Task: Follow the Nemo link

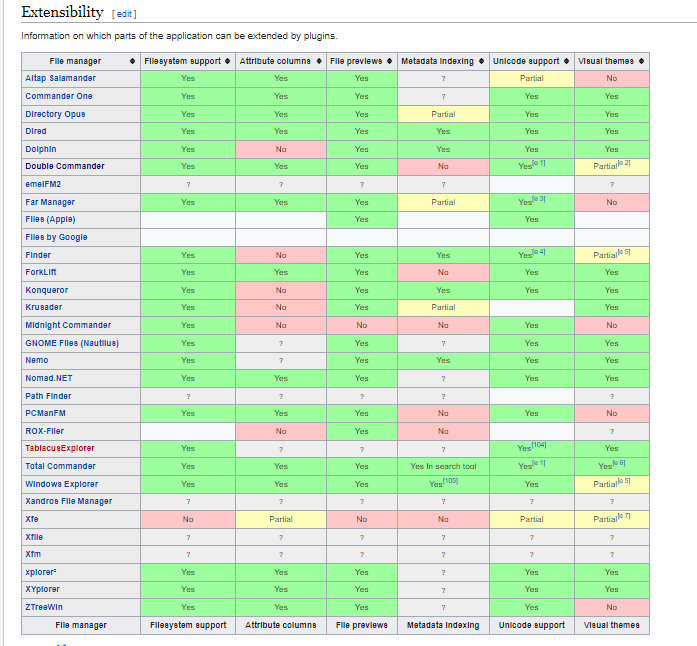Action: click(x=37, y=360)
